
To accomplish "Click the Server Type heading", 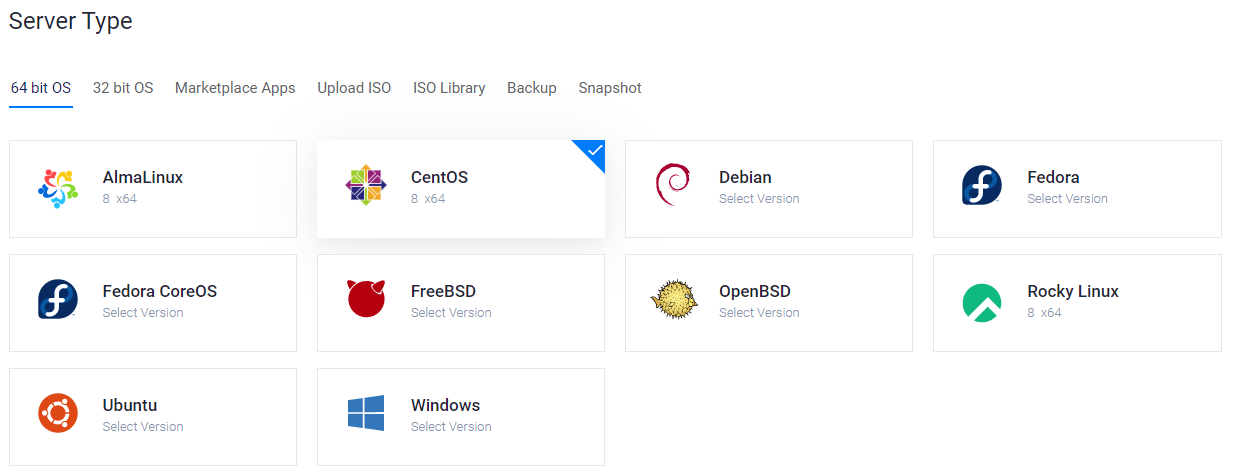I will point(71,21).
